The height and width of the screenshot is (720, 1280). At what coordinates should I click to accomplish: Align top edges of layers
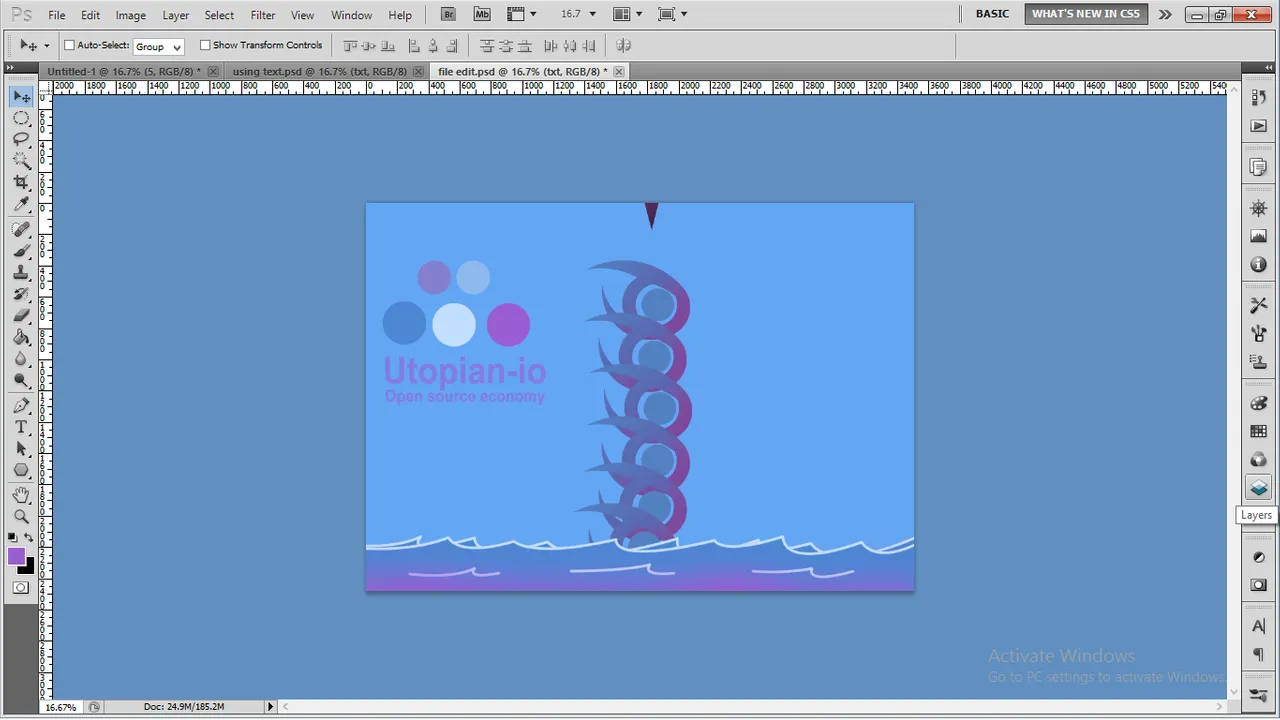(349, 45)
